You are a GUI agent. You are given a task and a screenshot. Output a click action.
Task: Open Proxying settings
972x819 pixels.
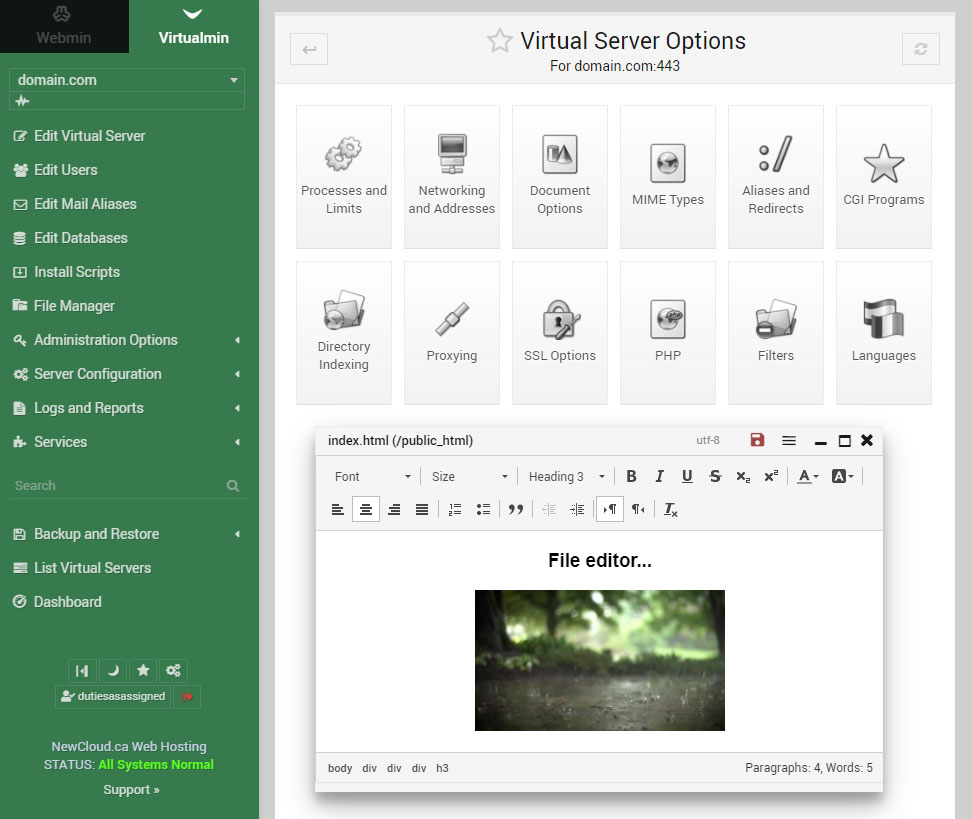point(451,333)
